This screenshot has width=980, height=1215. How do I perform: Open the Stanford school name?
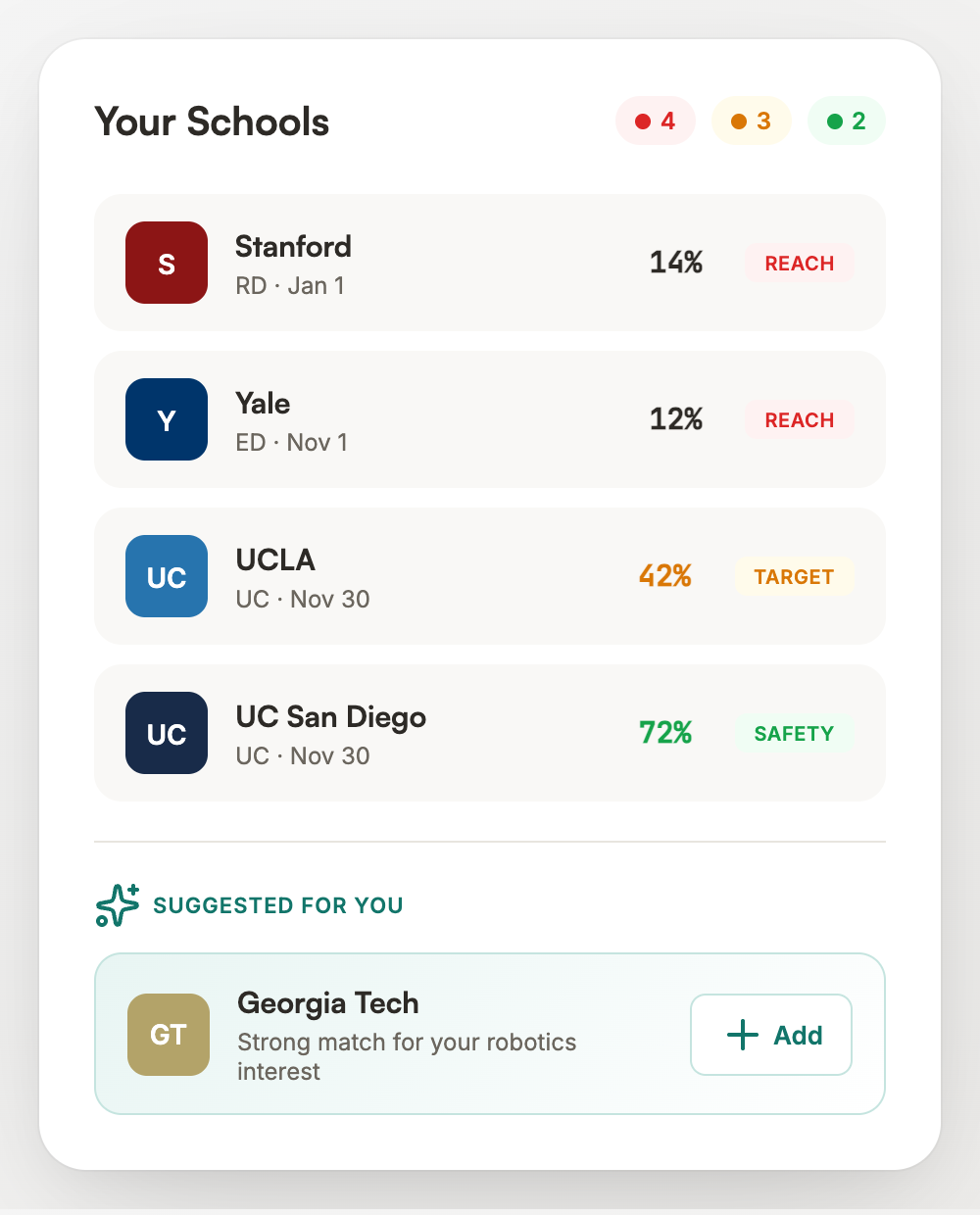point(293,246)
